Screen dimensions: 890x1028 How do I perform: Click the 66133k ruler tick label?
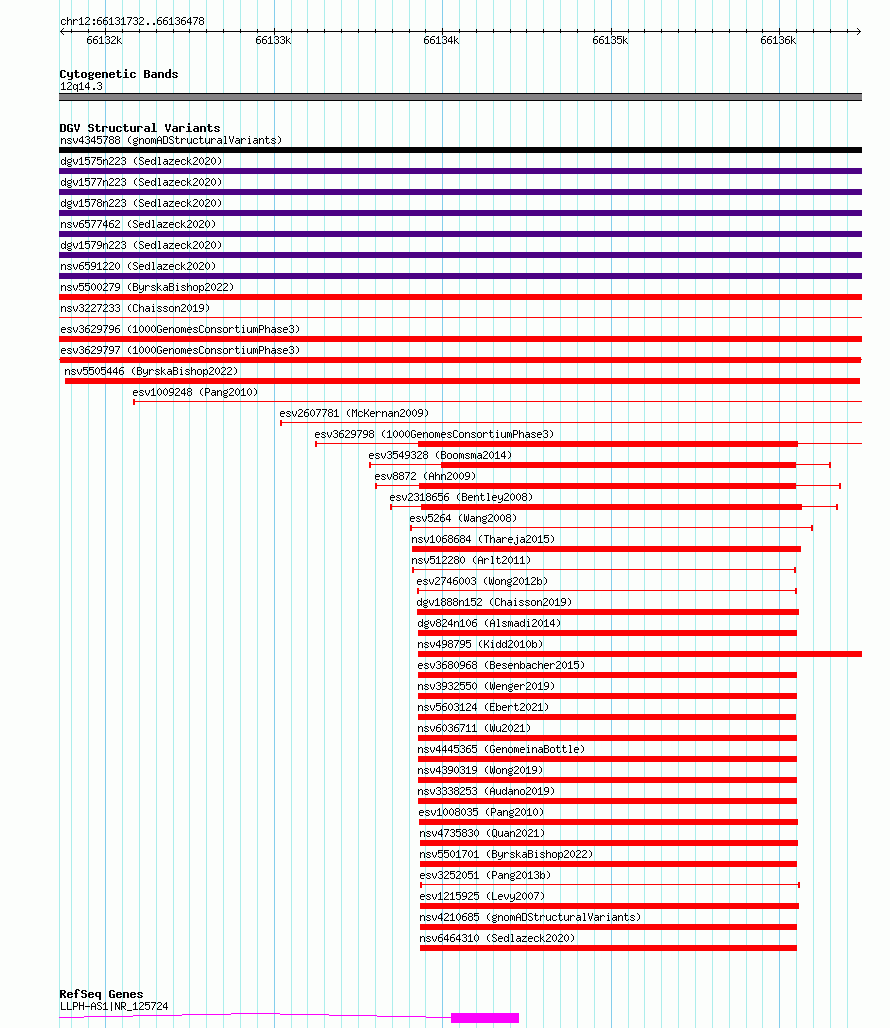pos(273,41)
